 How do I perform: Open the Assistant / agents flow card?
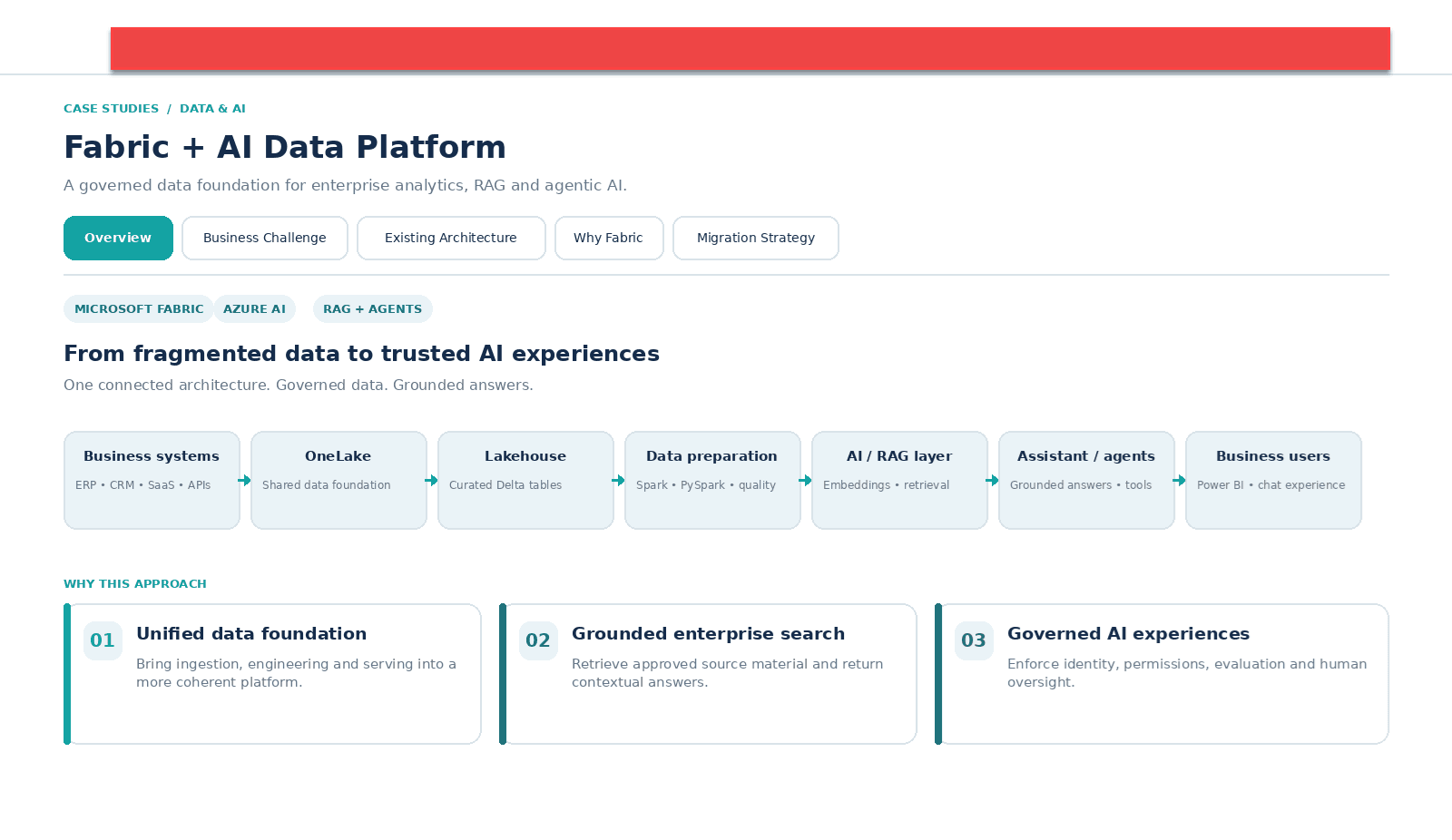(1086, 480)
